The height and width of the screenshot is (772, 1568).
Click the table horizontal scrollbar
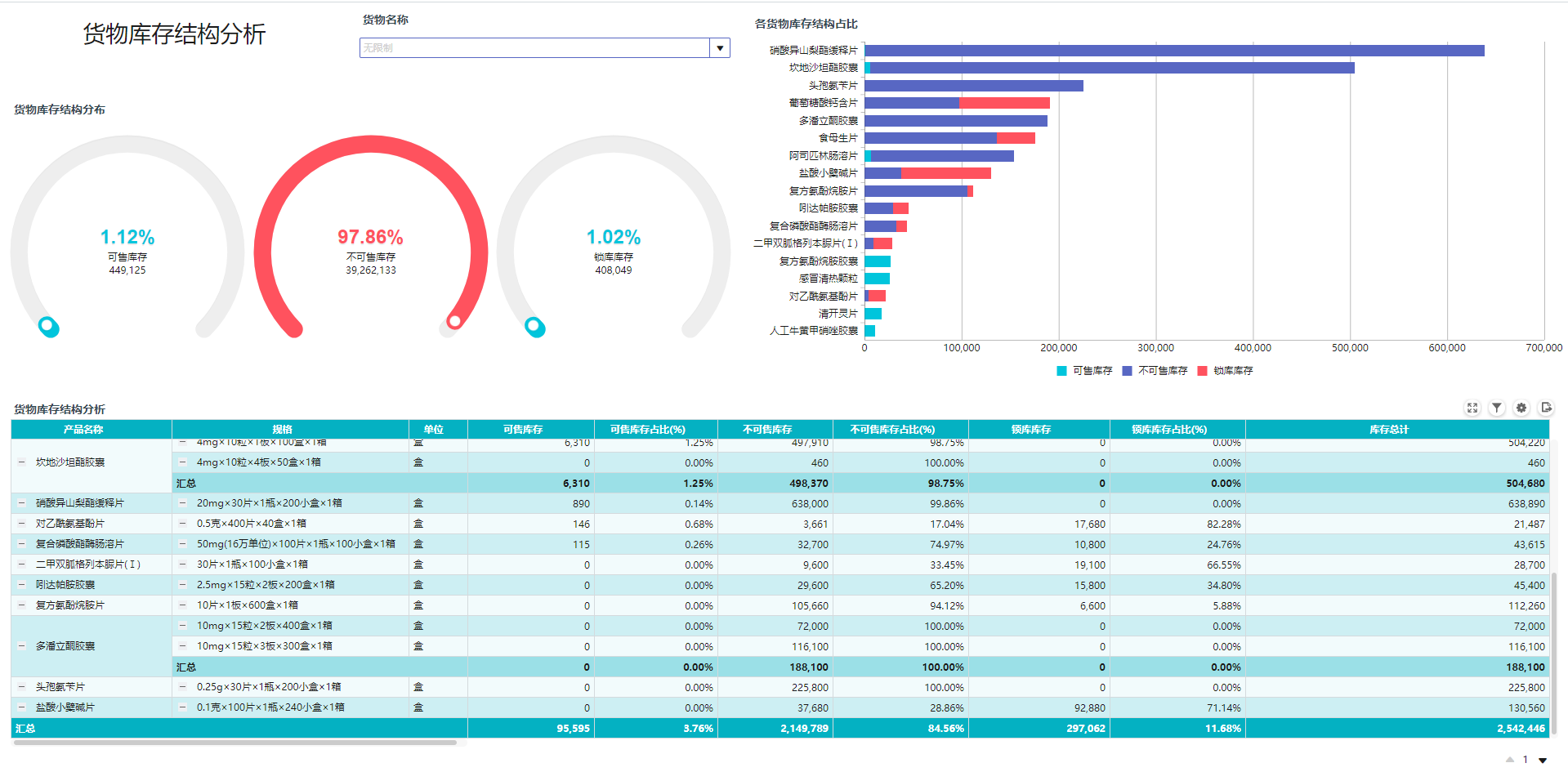pos(235,743)
